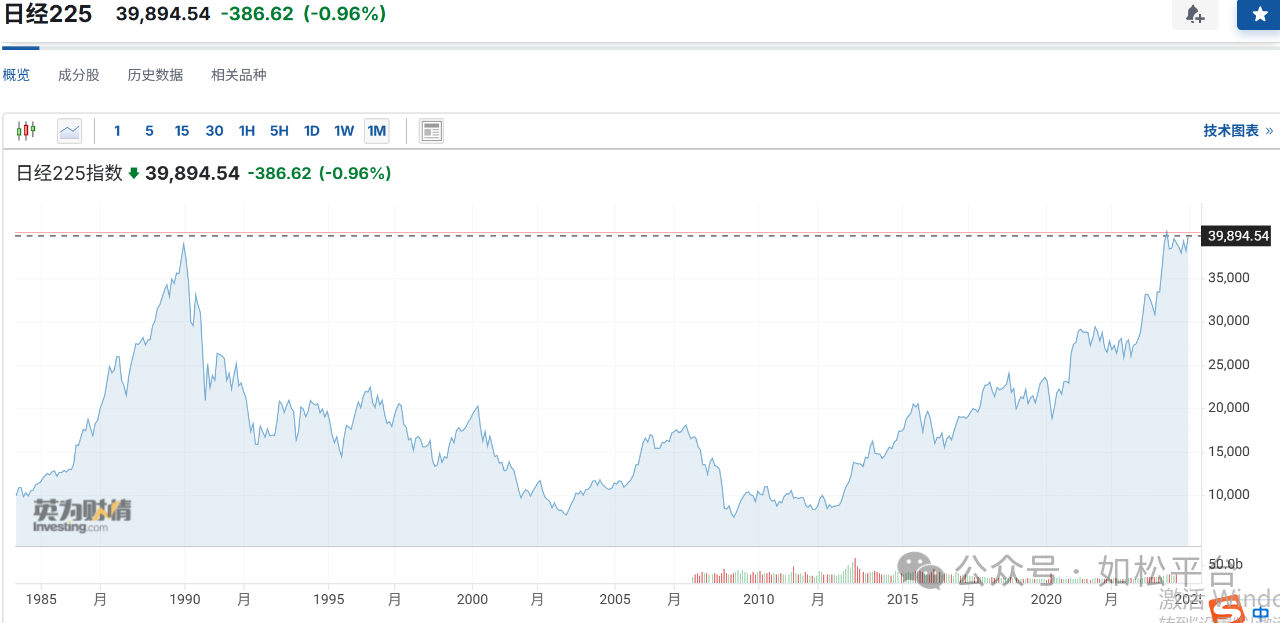1280x623 pixels.
Task: Click the 39,894.54 price label on the axis
Action: 1238,236
